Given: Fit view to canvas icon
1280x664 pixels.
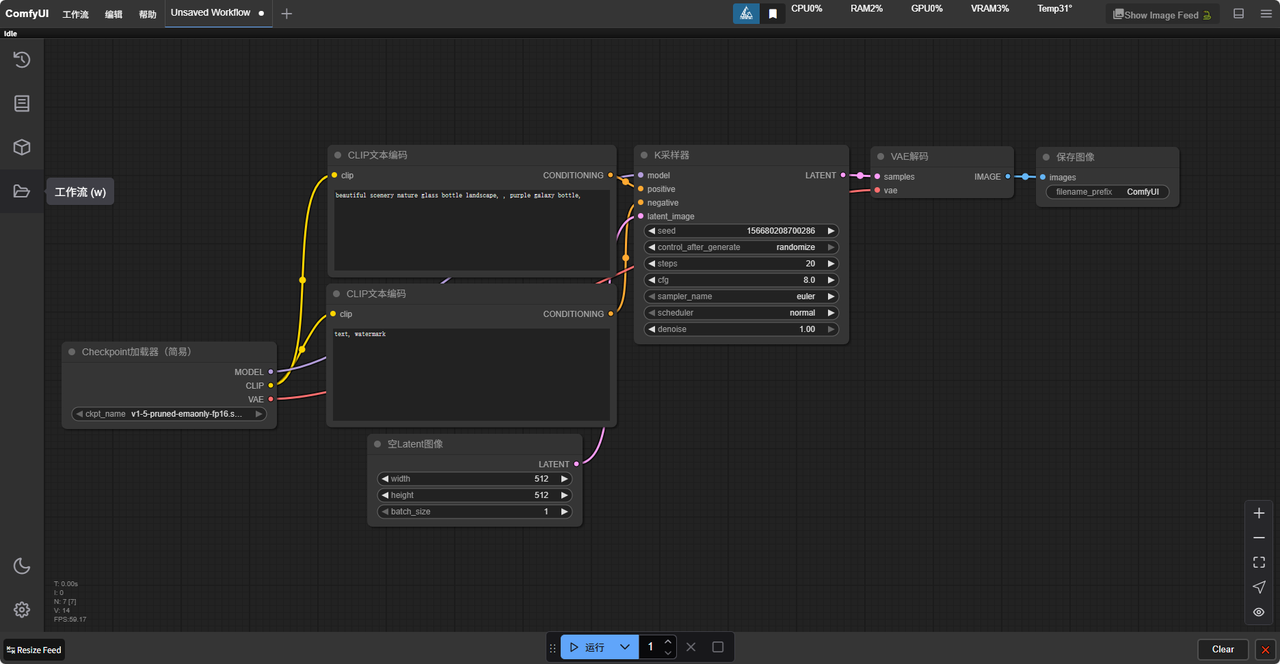Looking at the screenshot, I should pyautogui.click(x=1259, y=563).
